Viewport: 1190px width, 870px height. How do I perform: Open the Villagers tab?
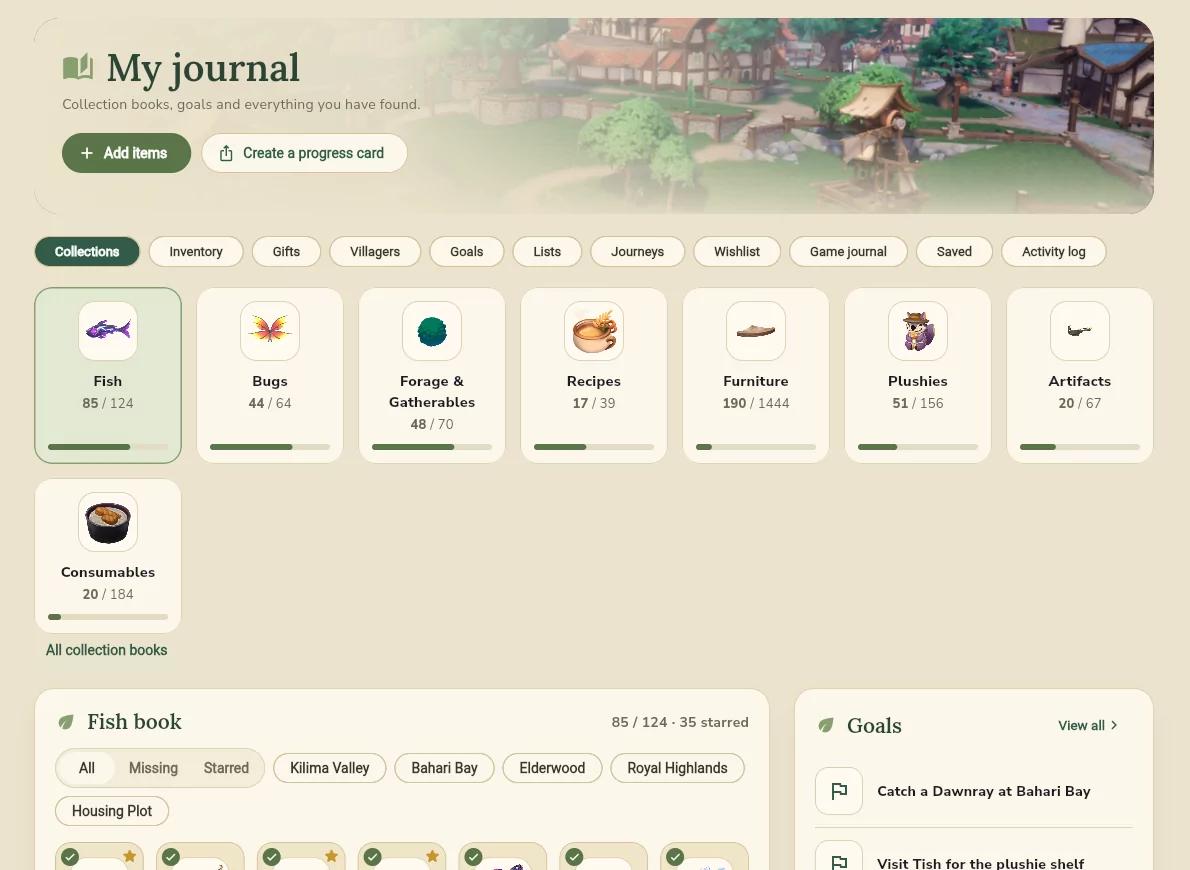(x=375, y=251)
